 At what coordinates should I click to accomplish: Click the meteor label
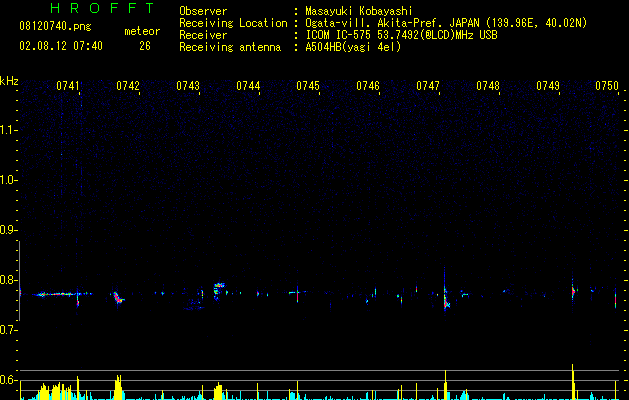142,31
